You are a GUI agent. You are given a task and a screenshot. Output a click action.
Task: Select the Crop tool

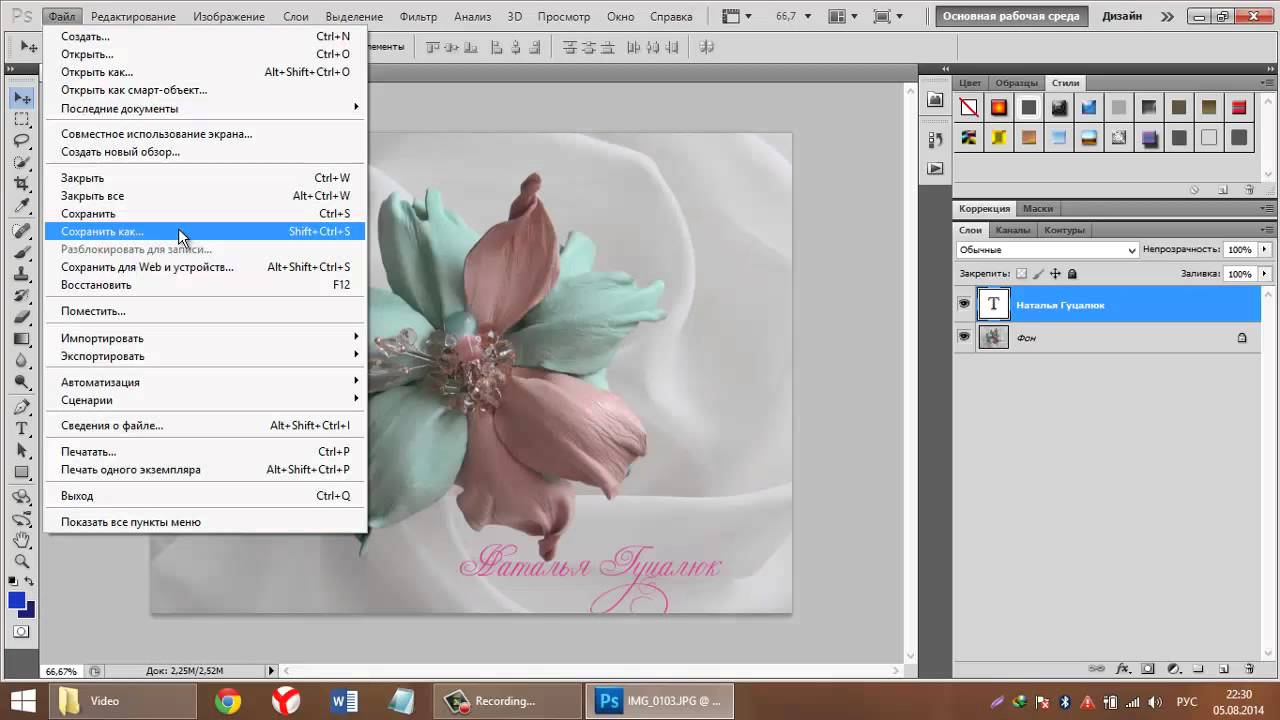[21, 184]
